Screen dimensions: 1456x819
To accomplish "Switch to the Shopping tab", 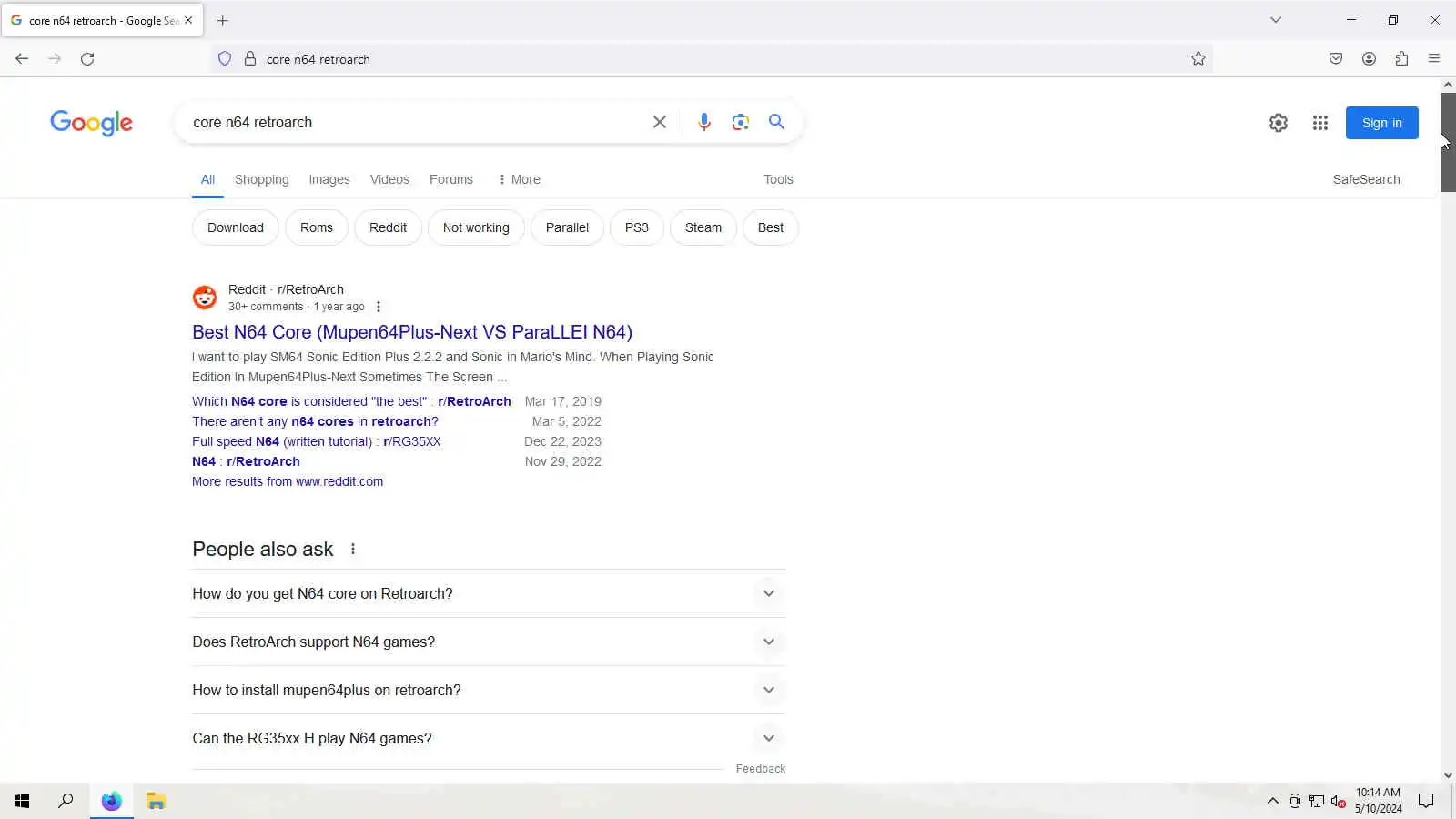I will (261, 179).
